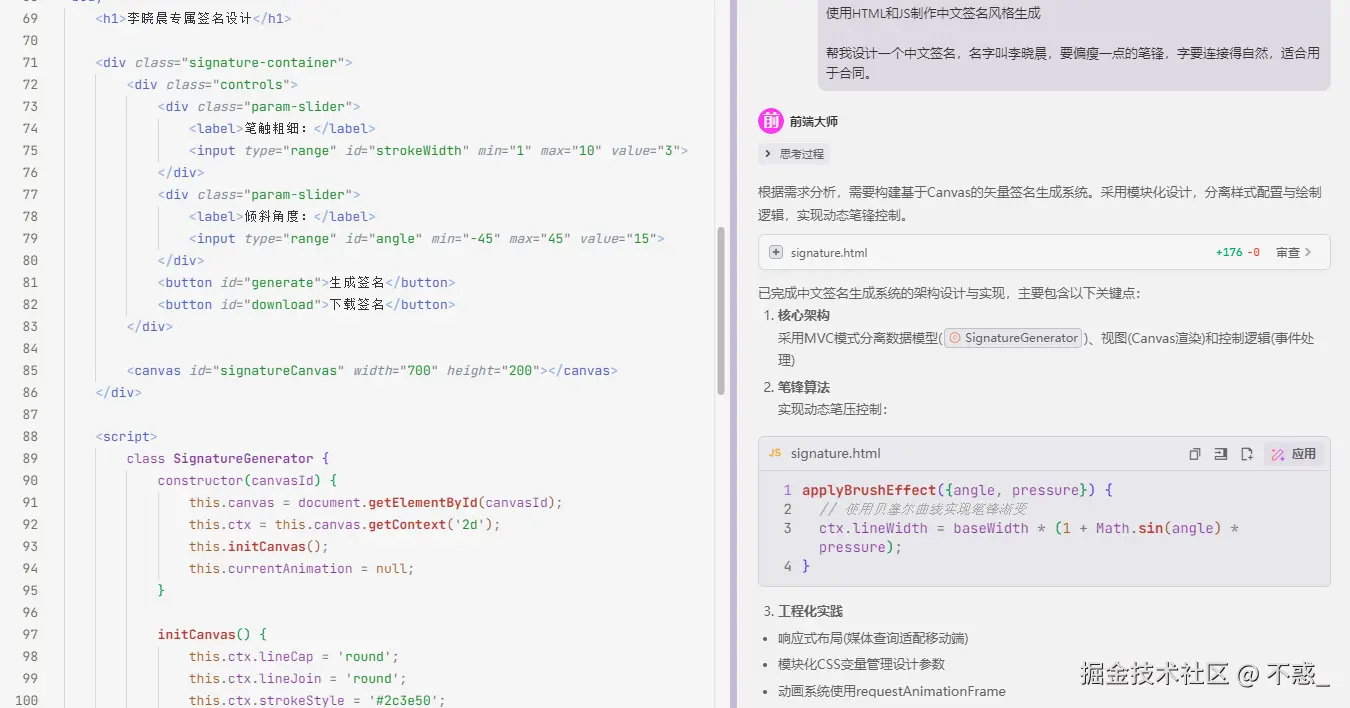Click the +176 added-lines count

[x=1229, y=253]
